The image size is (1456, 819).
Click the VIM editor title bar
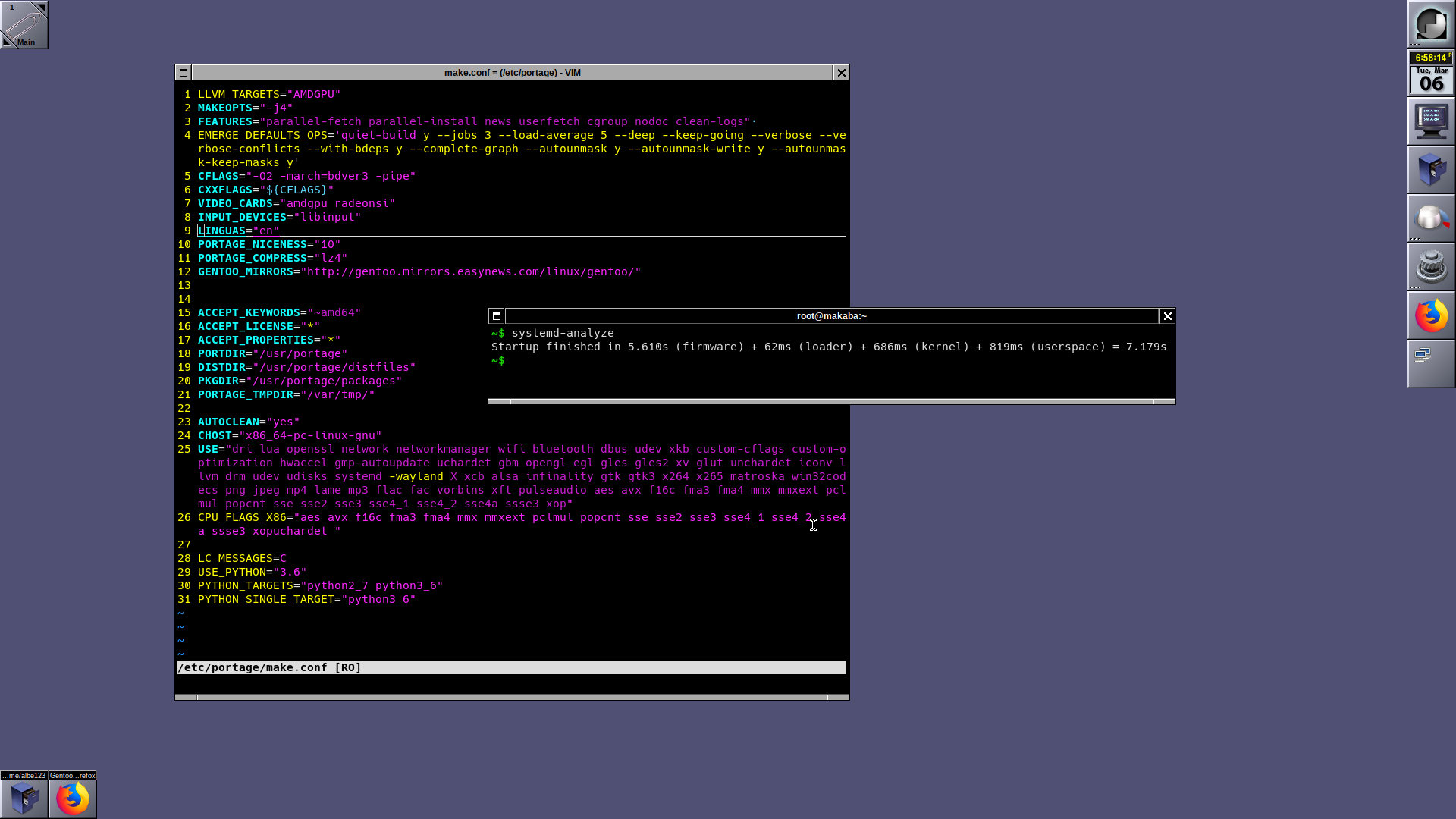click(512, 72)
